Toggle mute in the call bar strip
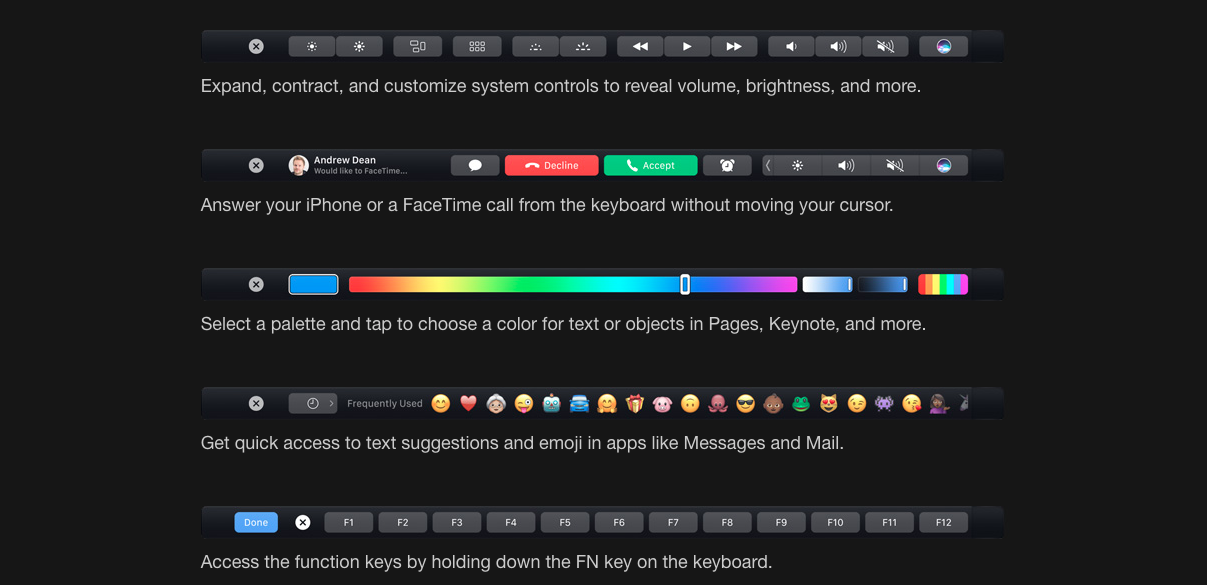The height and width of the screenshot is (585, 1207). point(895,165)
